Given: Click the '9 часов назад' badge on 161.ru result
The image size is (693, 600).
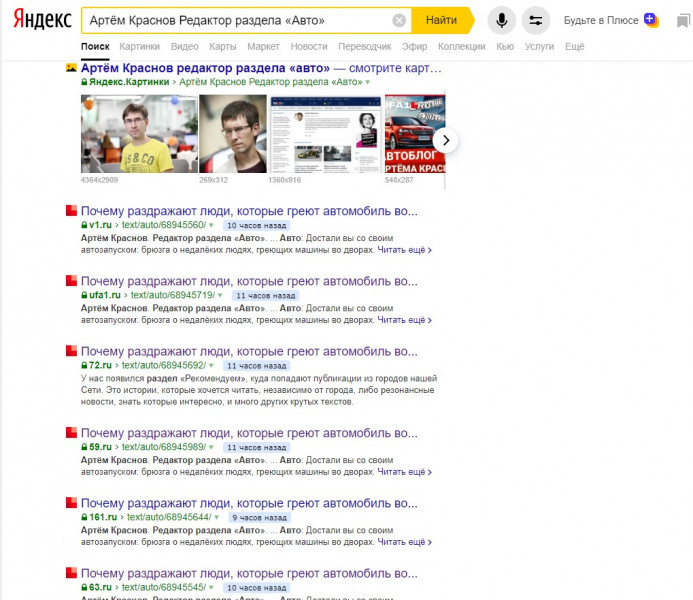Looking at the screenshot, I should pos(259,517).
